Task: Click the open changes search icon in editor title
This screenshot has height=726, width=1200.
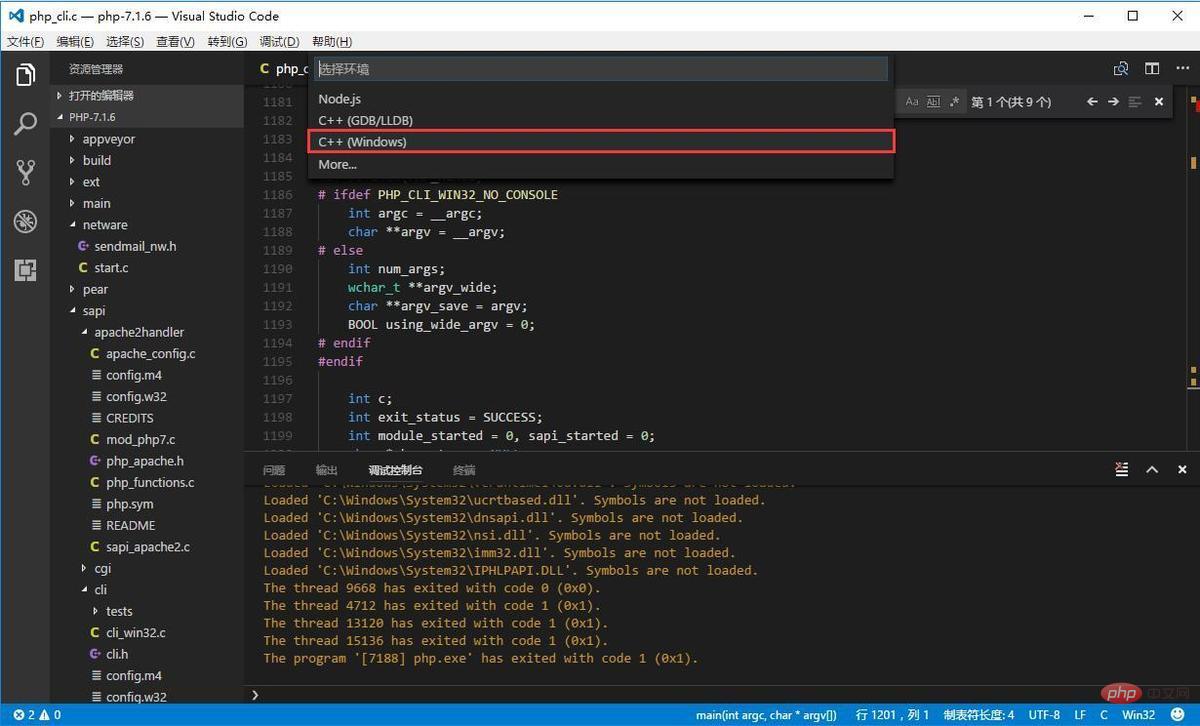Action: click(x=1121, y=69)
